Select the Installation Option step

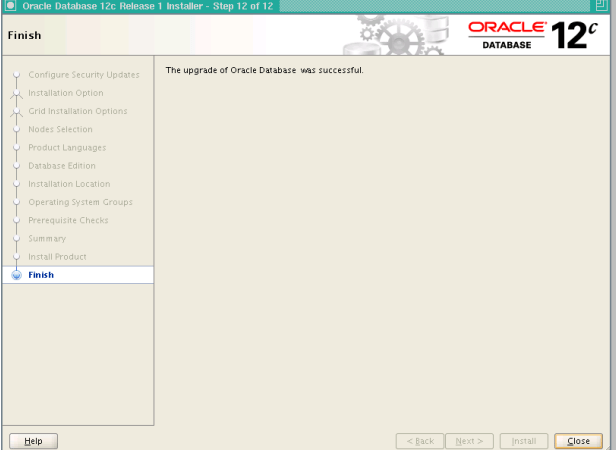66,93
